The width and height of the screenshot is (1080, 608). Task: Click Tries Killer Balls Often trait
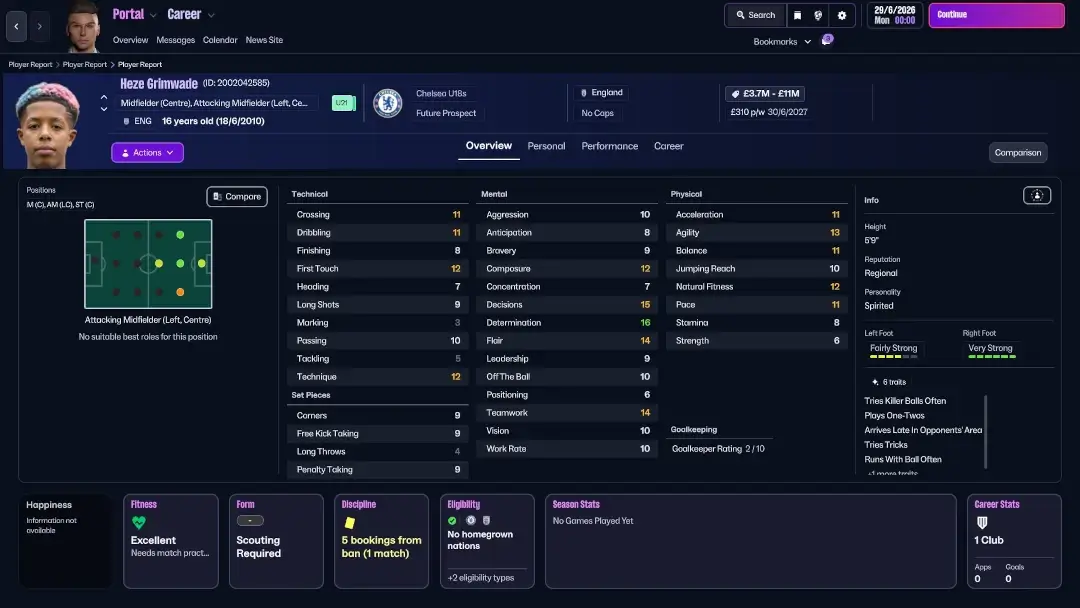(x=905, y=401)
